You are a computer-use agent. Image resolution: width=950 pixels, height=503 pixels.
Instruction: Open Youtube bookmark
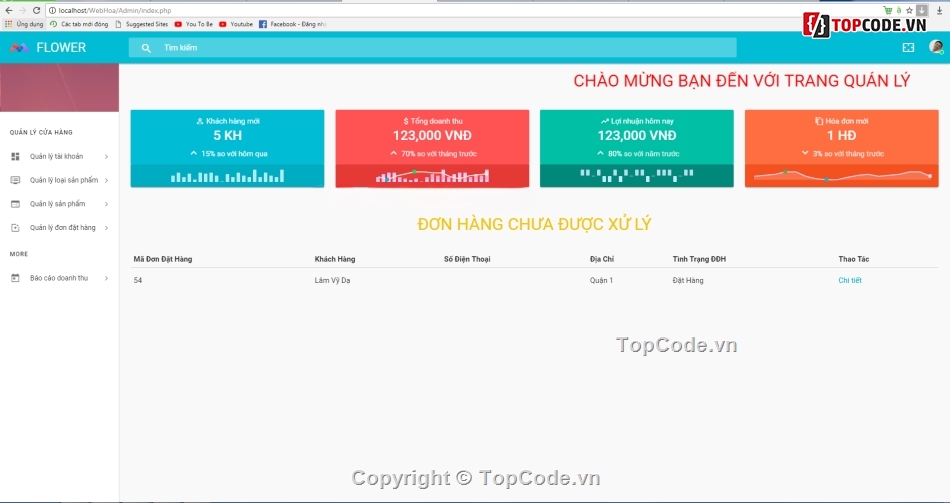click(x=236, y=24)
